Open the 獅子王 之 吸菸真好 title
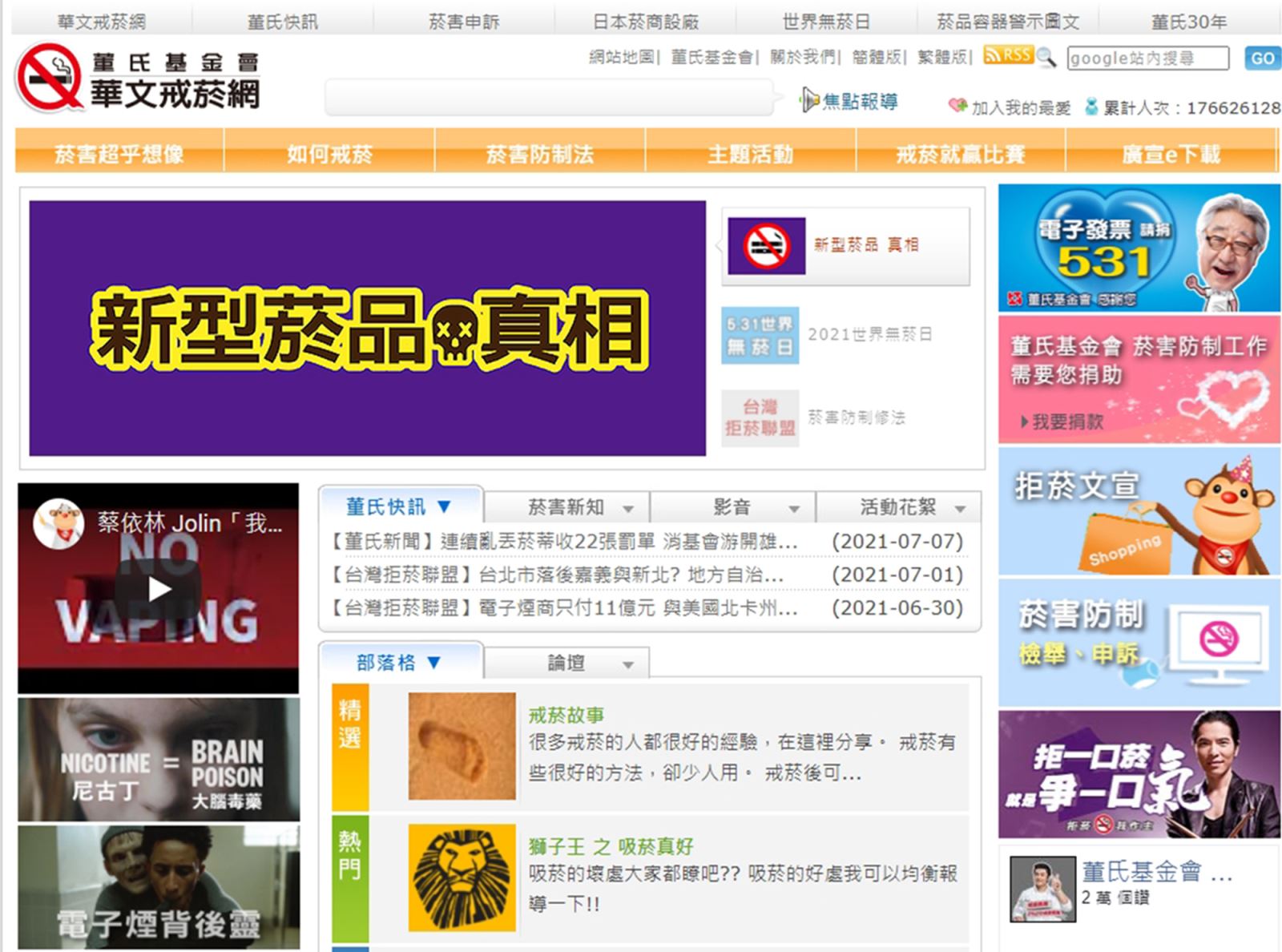The image size is (1282, 952). (611, 846)
